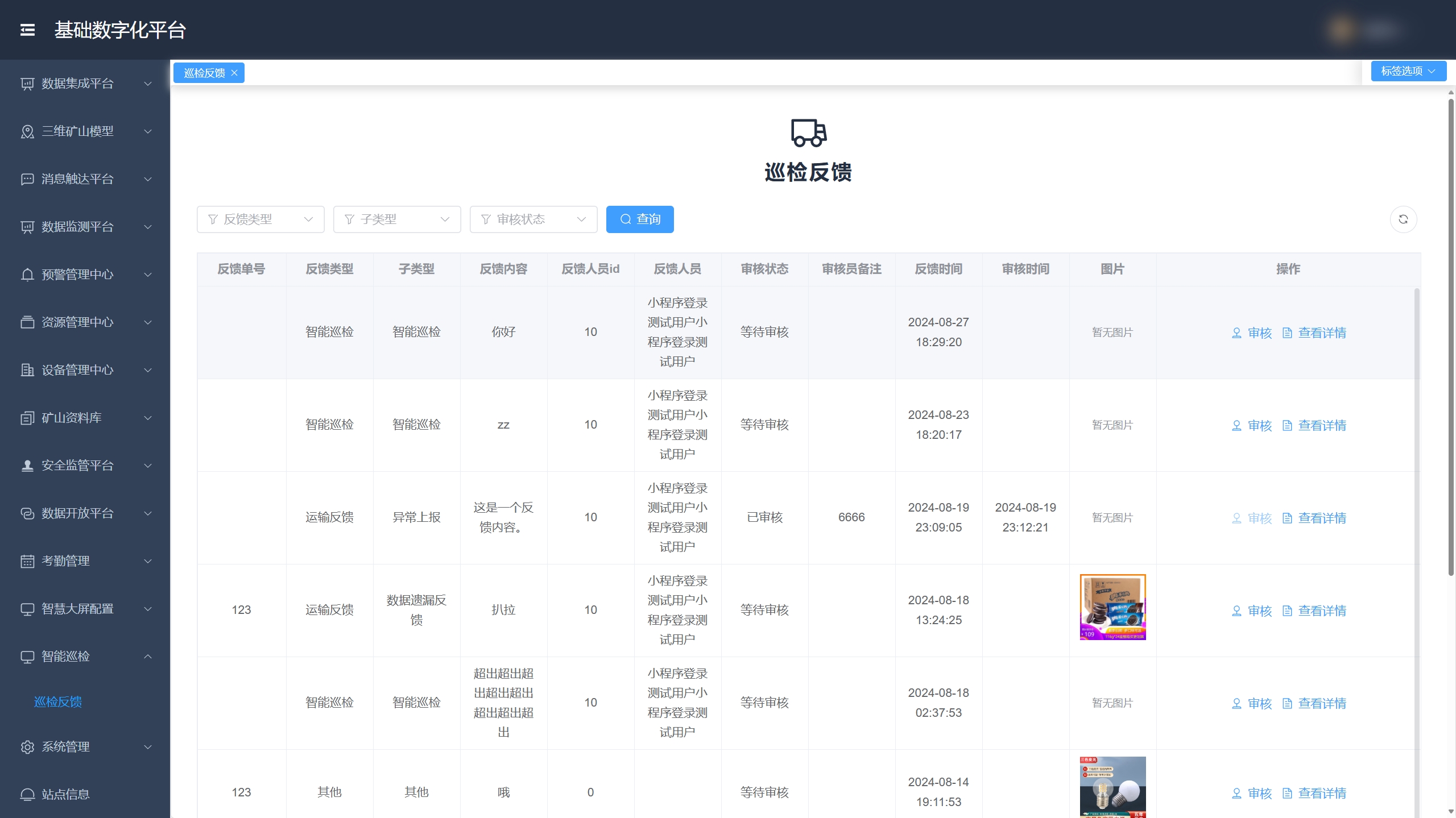Click the 预警管理中心 bell icon
1456x818 pixels.
coord(27,275)
